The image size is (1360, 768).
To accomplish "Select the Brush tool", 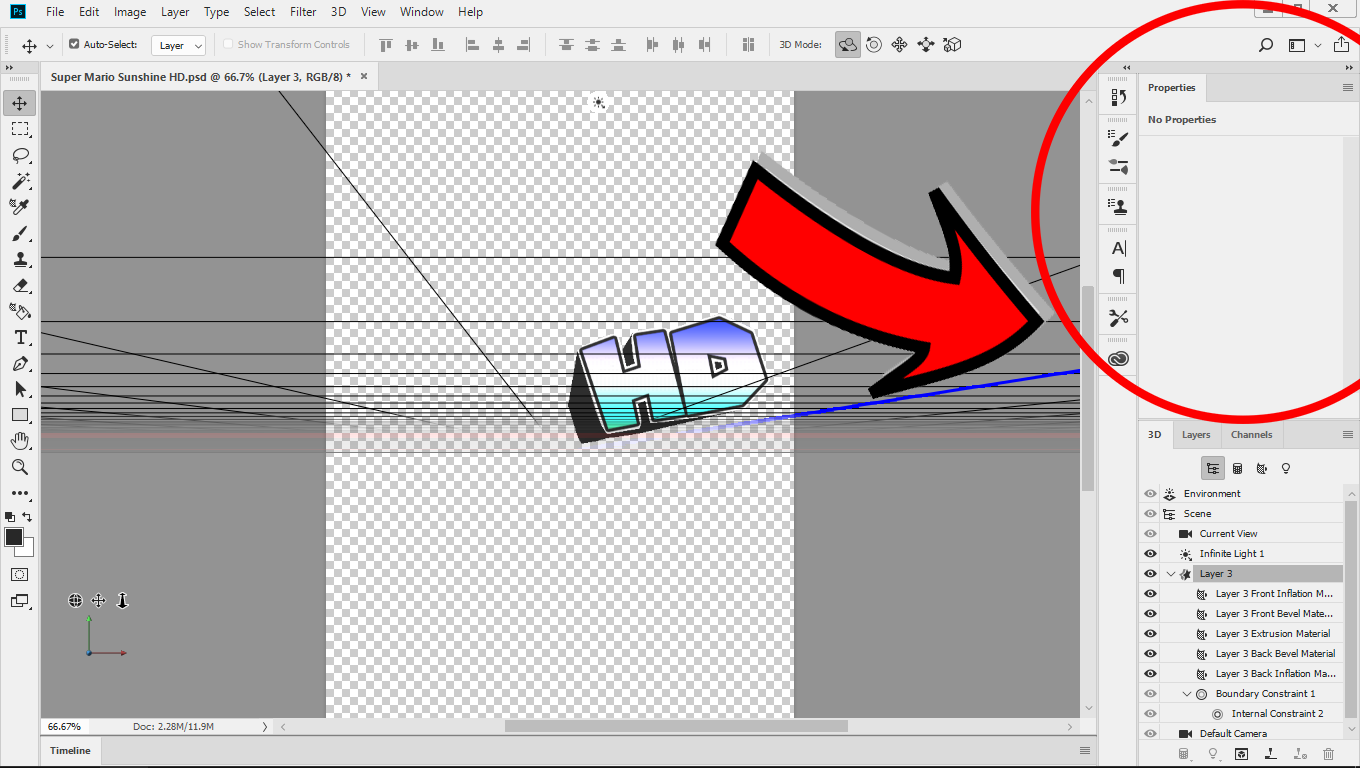I will (x=20, y=233).
